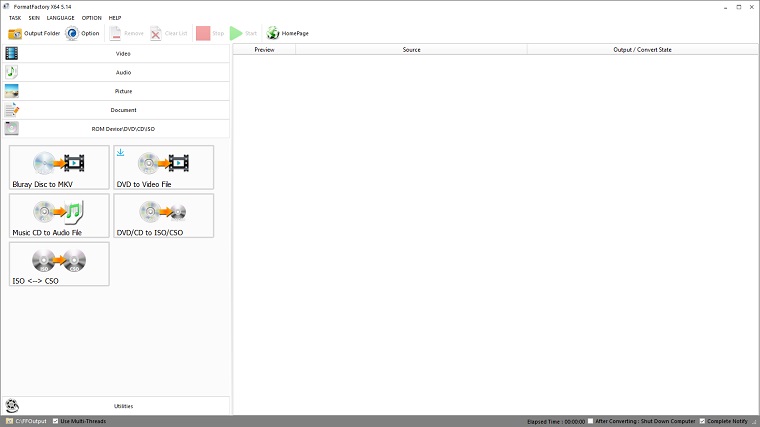
Task: Click the Elapsed Time status text
Action: (x=556, y=422)
